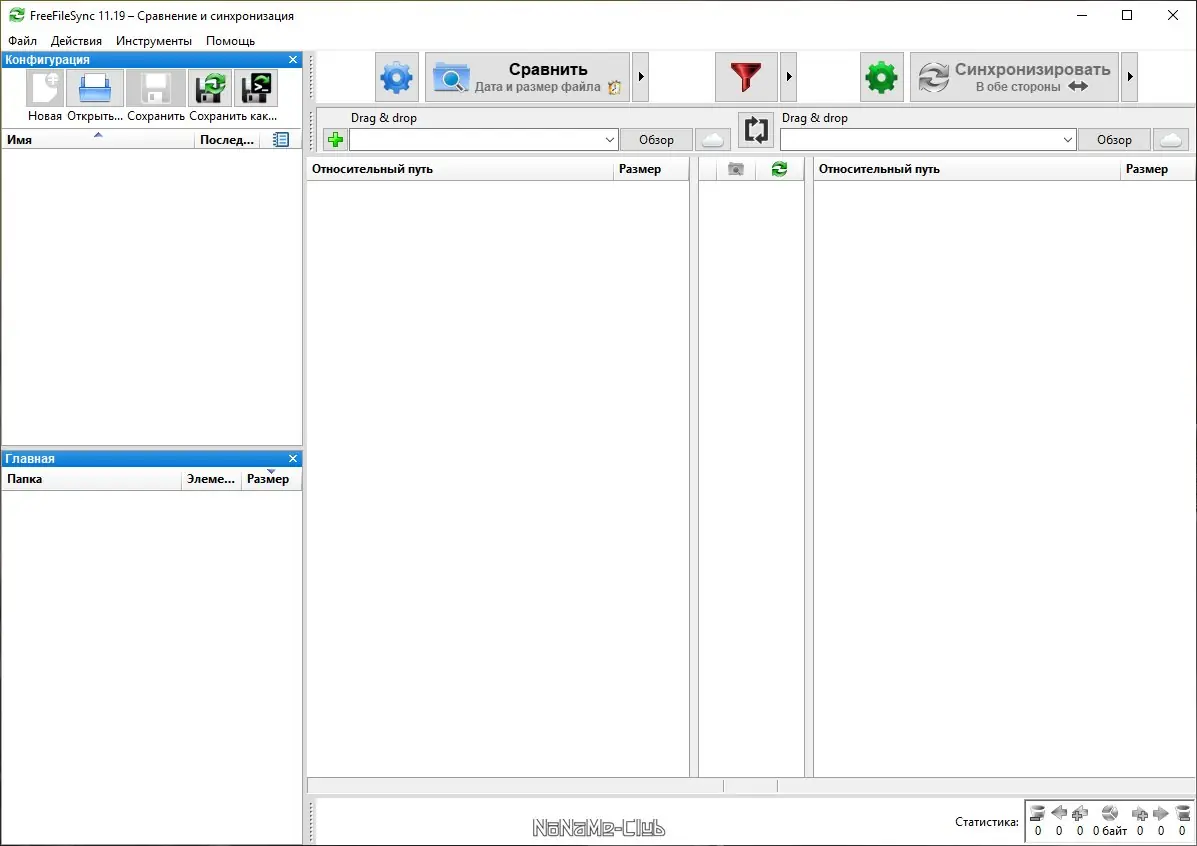
Task: Click the Сохранить как sync-job floppy icon
Action: click(210, 88)
